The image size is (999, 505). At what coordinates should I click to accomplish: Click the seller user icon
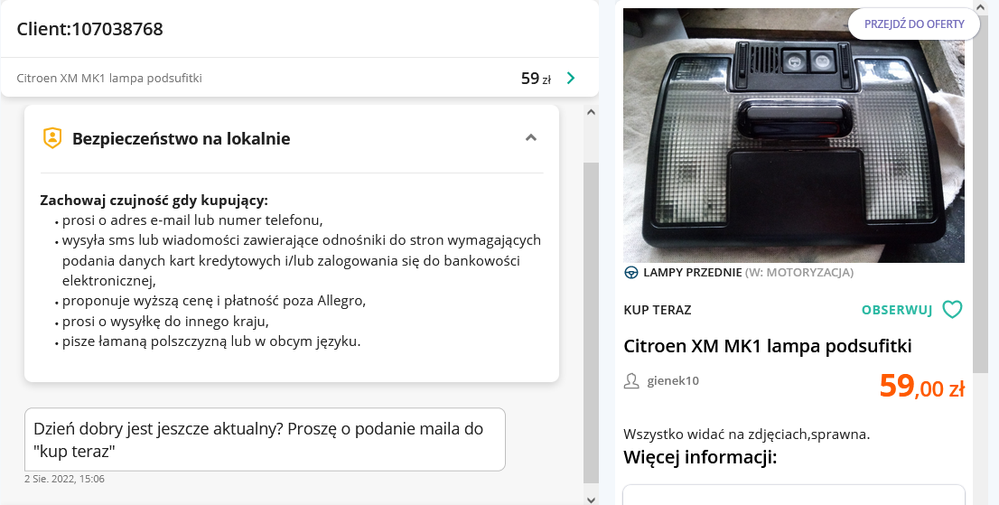[631, 381]
